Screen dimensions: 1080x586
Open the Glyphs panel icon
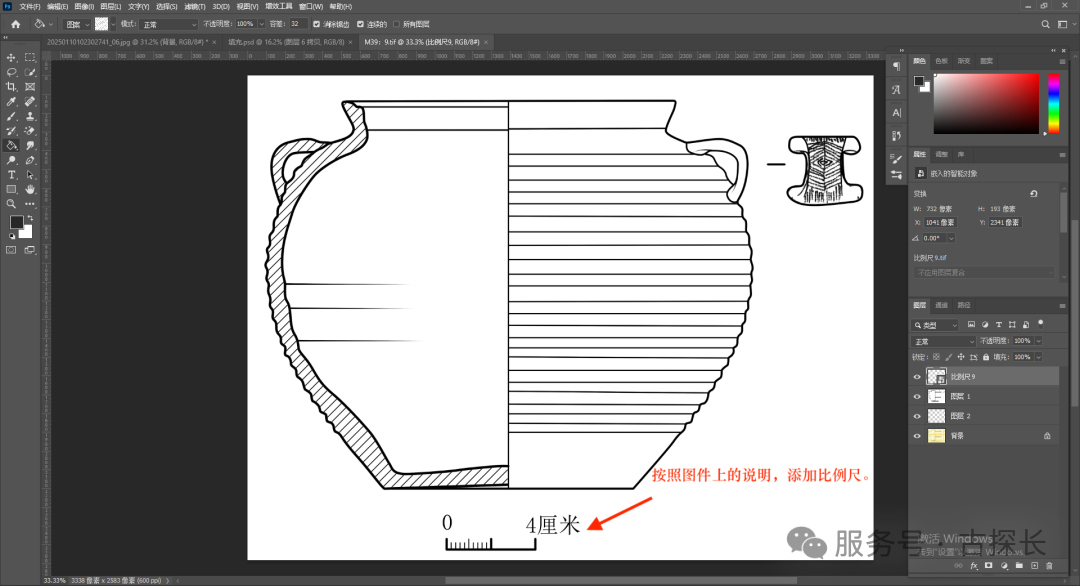[x=896, y=90]
